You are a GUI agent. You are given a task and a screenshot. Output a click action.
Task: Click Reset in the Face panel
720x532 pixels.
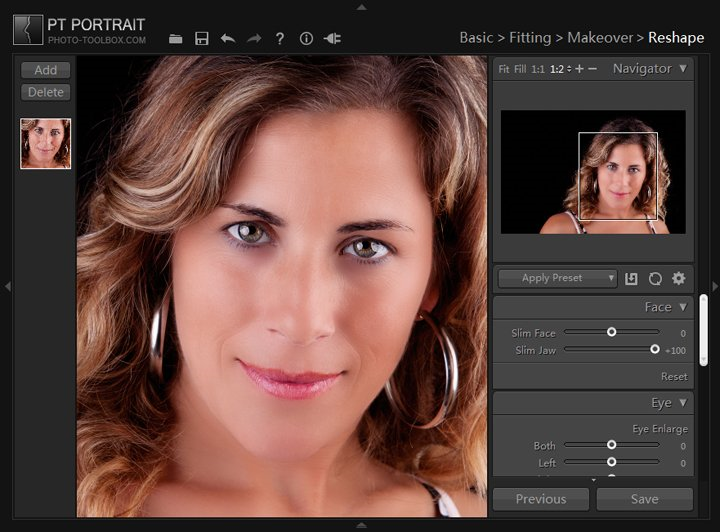[674, 377]
